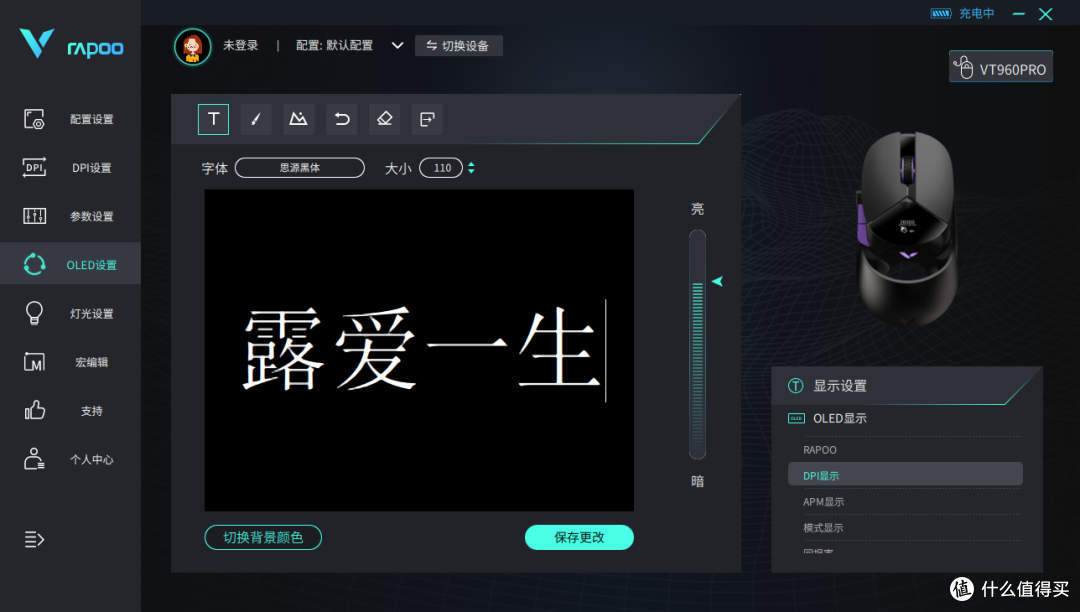Select the OLED设置 sidebar entry

pyautogui.click(x=70, y=264)
